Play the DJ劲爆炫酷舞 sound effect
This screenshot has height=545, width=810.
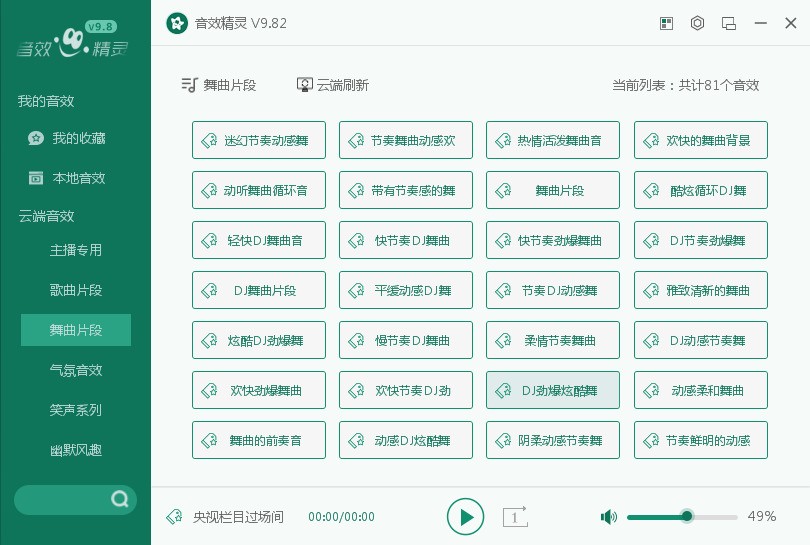point(553,390)
